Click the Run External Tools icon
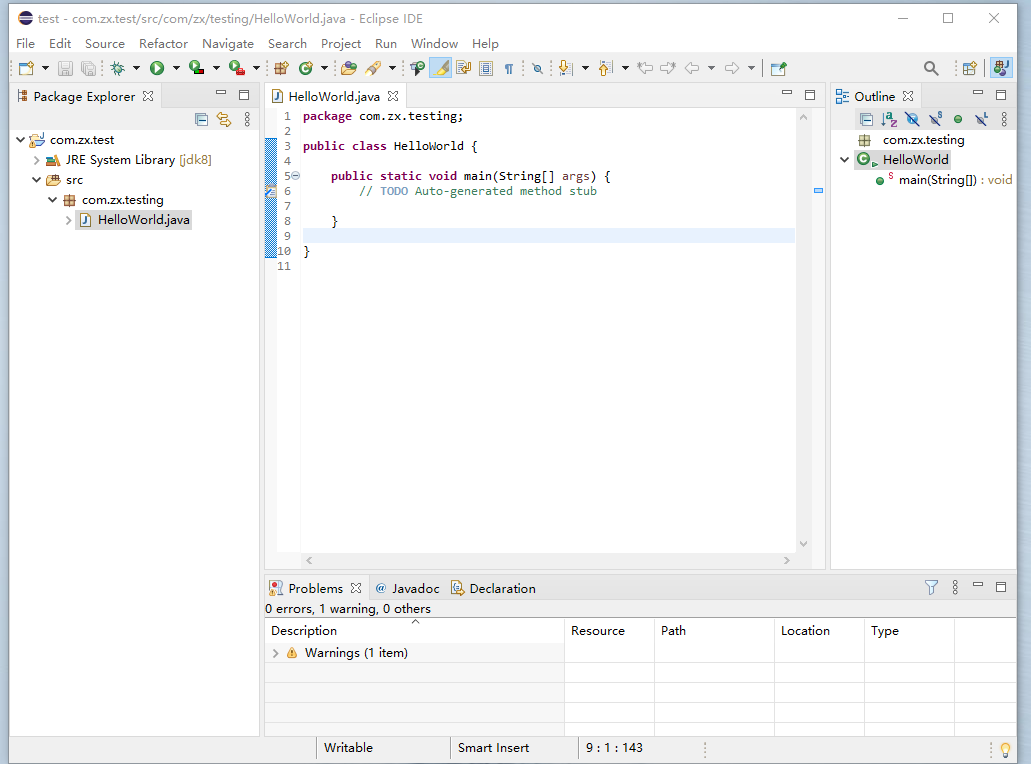Screen dimensions: 1031x764 (x=237, y=68)
